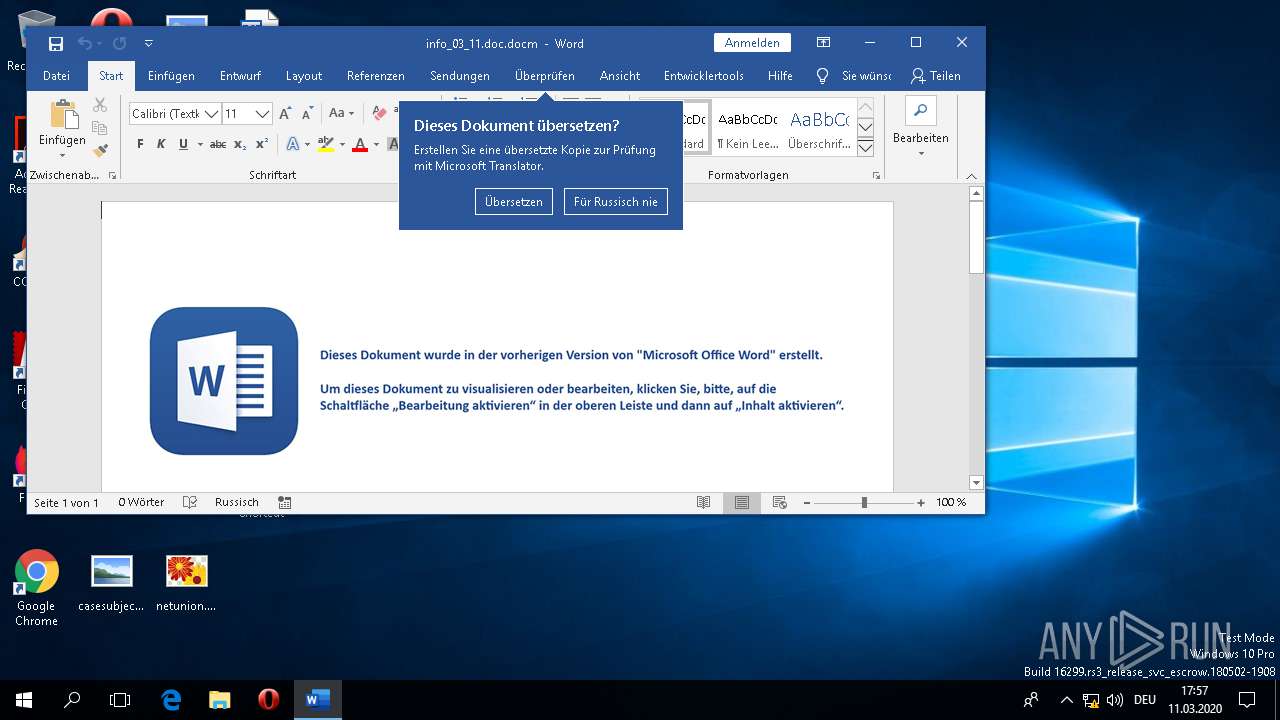Viewport: 1280px width, 720px height.
Task: Open ribbon display options icon
Action: coord(823,43)
